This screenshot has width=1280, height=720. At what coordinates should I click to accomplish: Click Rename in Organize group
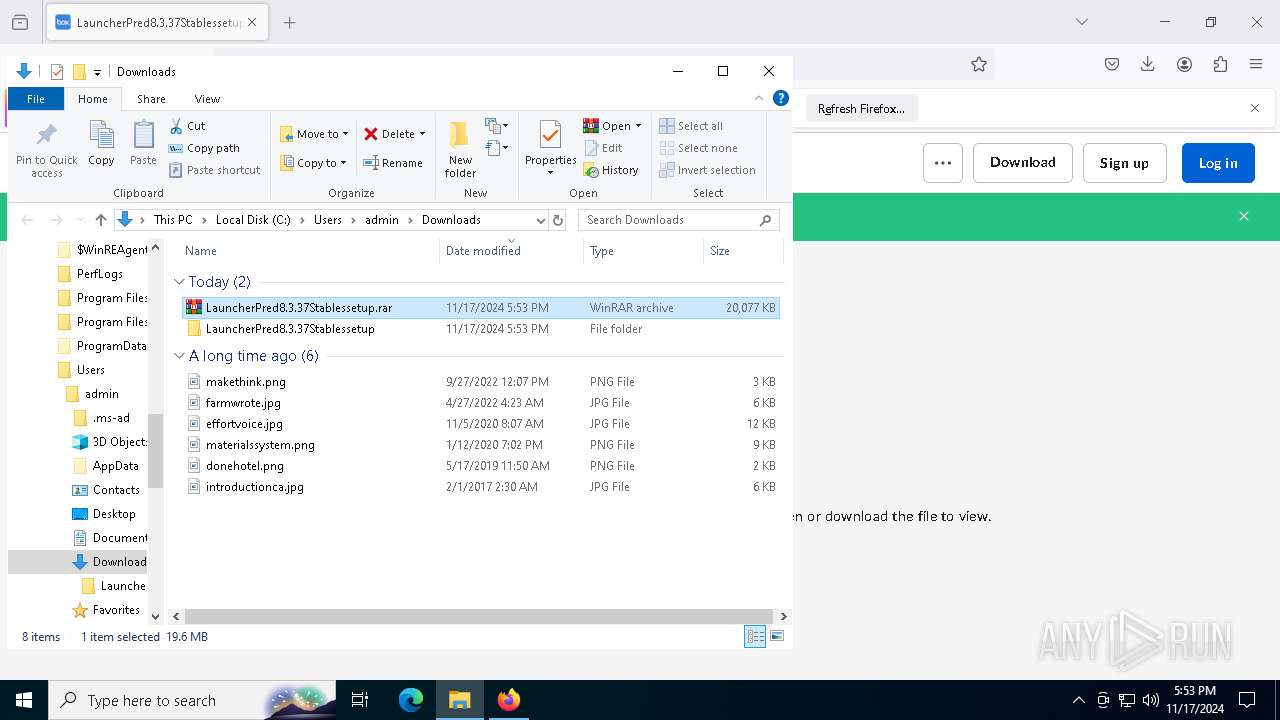coord(392,163)
